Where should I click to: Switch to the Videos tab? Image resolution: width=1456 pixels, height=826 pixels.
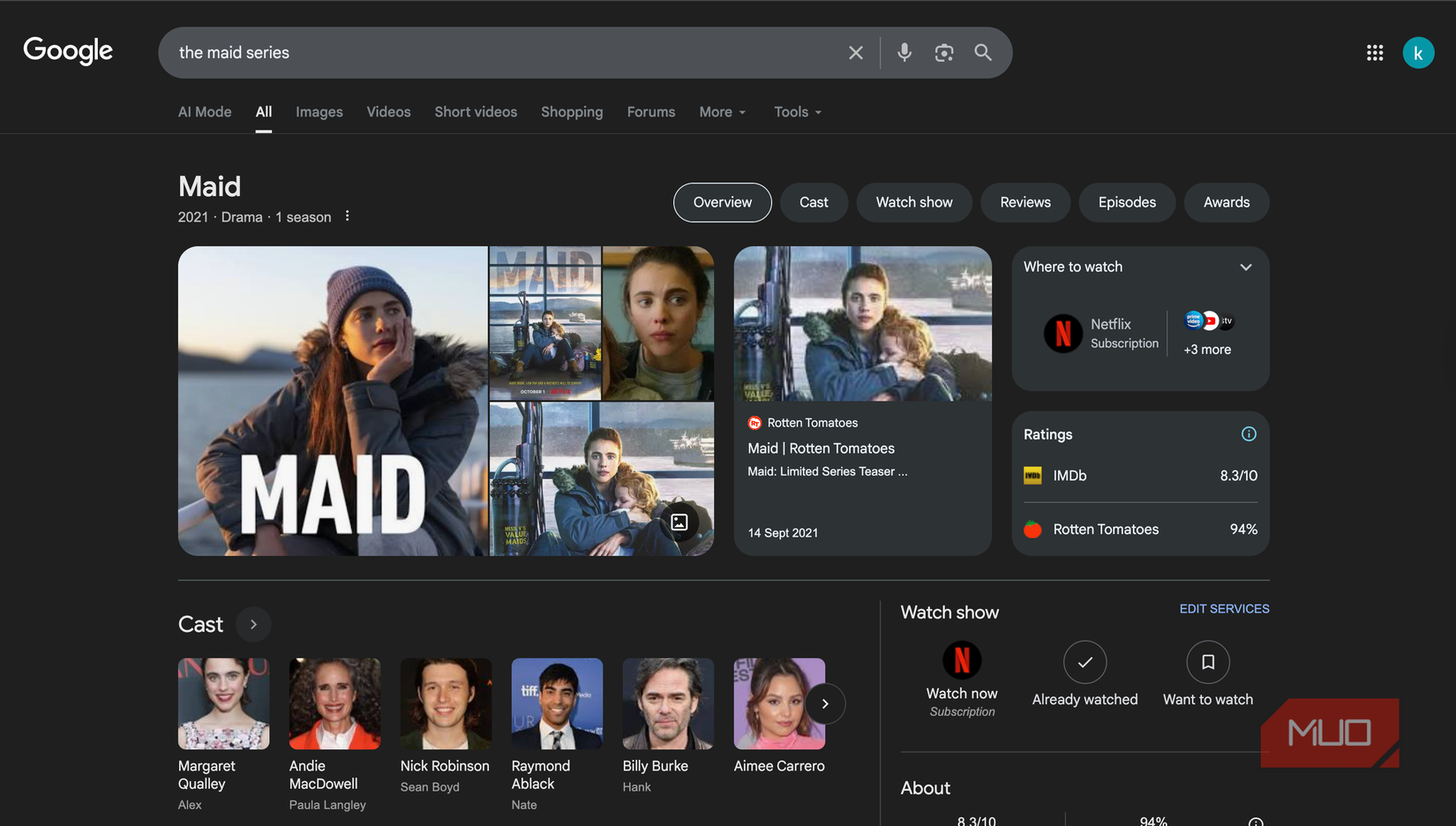(x=388, y=112)
